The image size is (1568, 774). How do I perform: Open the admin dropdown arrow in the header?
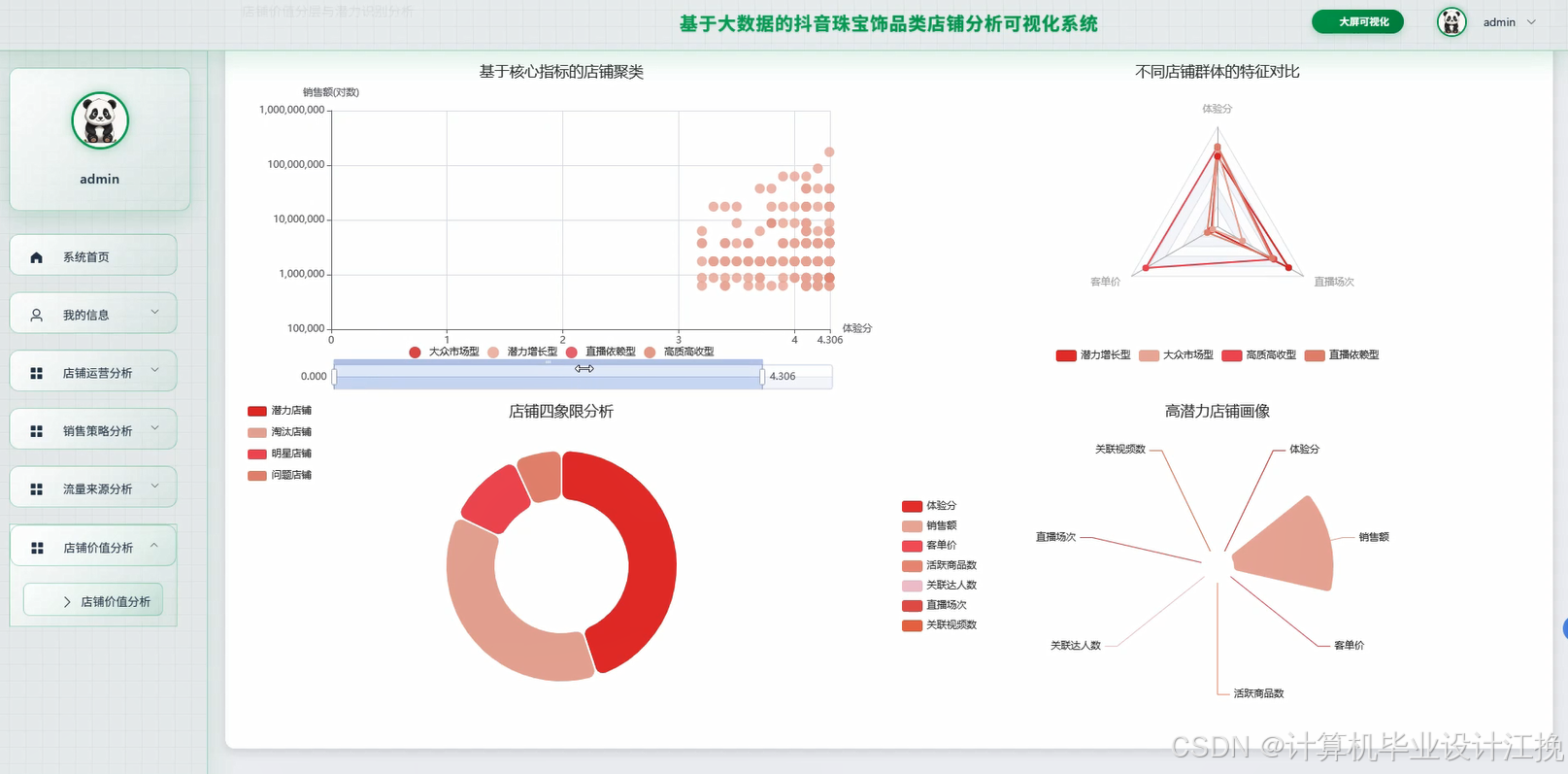pyautogui.click(x=1532, y=22)
